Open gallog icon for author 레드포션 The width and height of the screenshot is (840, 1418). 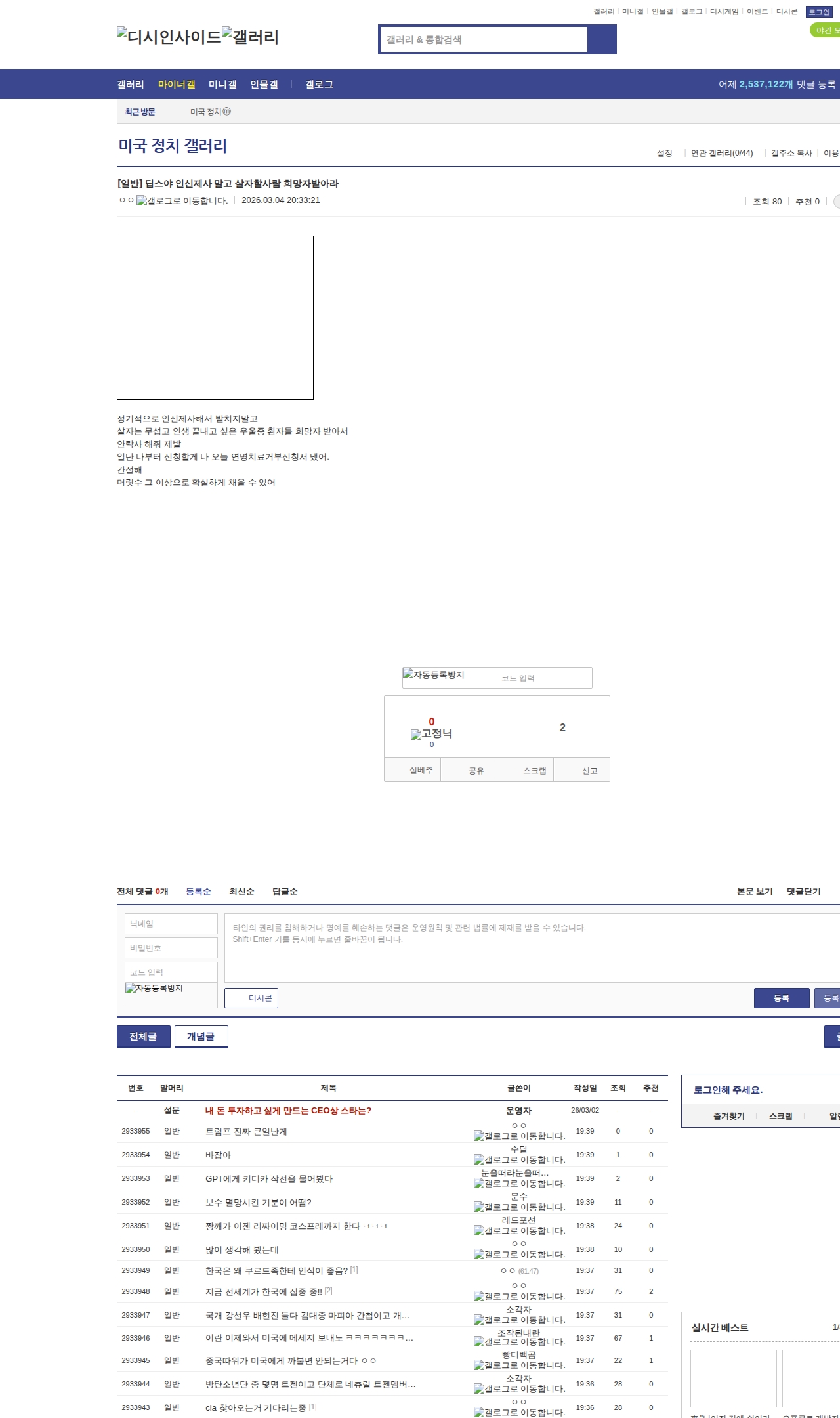(519, 1231)
